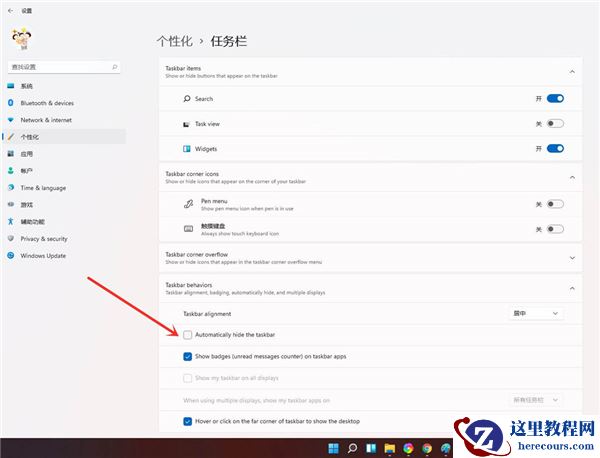Open Network & internet category
This screenshot has height=458, width=600.
tap(64, 120)
